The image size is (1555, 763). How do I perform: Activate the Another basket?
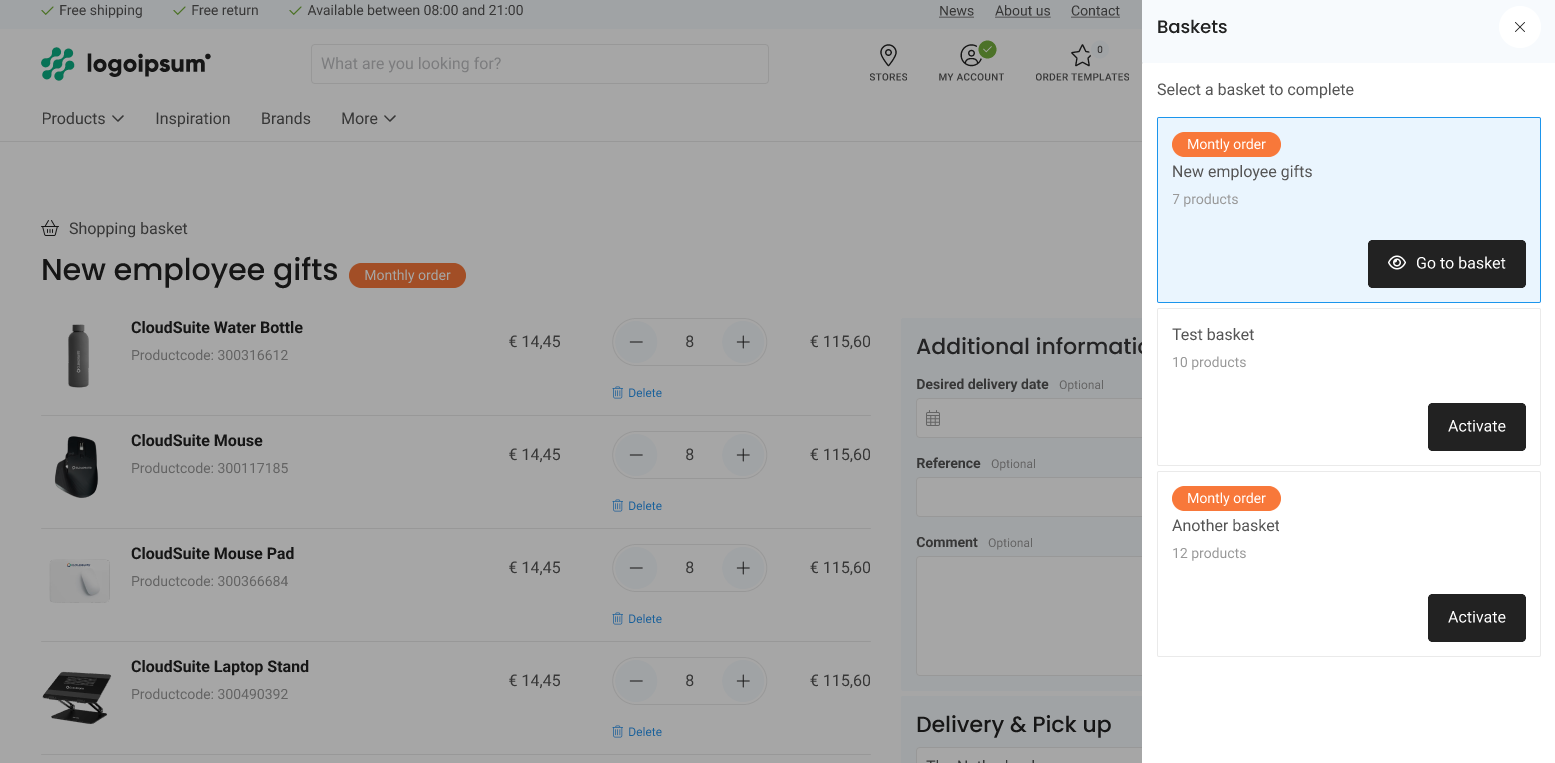[x=1476, y=617]
